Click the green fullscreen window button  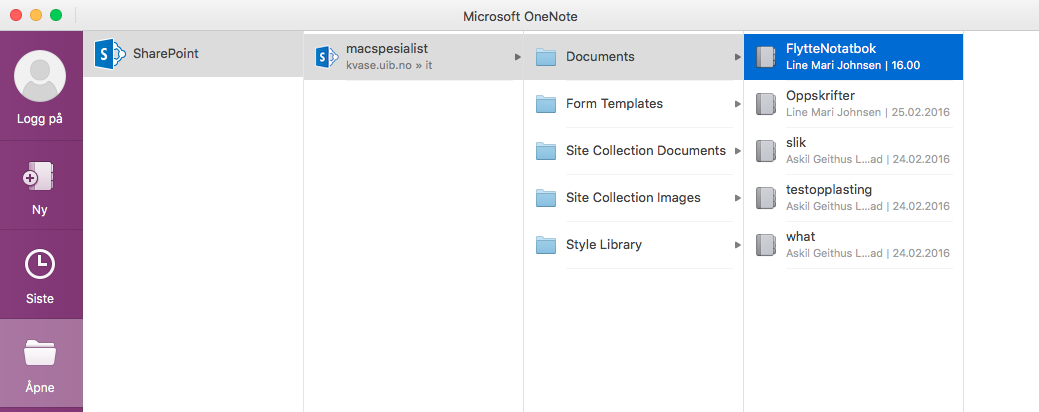[56, 16]
